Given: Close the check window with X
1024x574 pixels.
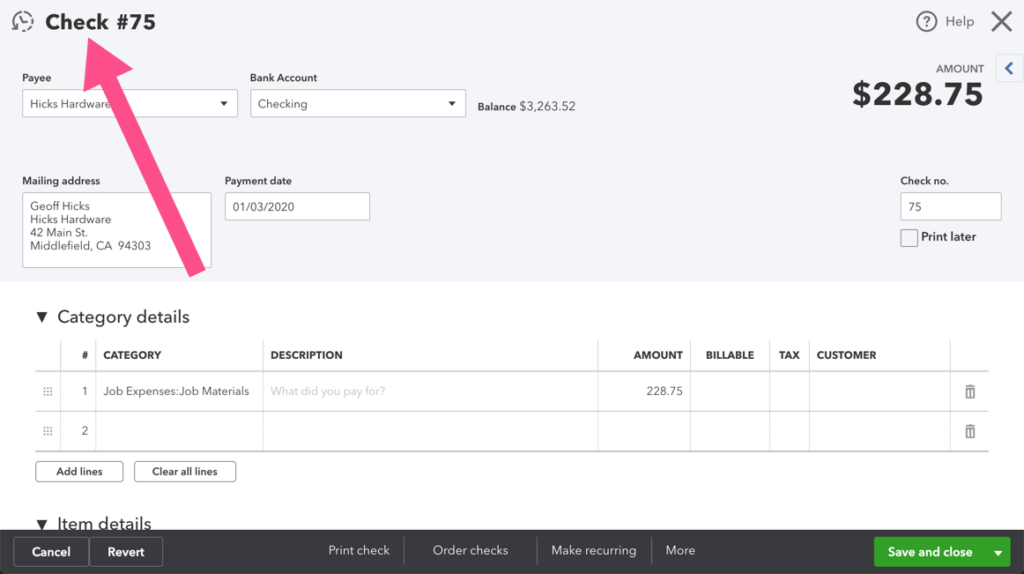Looking at the screenshot, I should [x=1001, y=22].
